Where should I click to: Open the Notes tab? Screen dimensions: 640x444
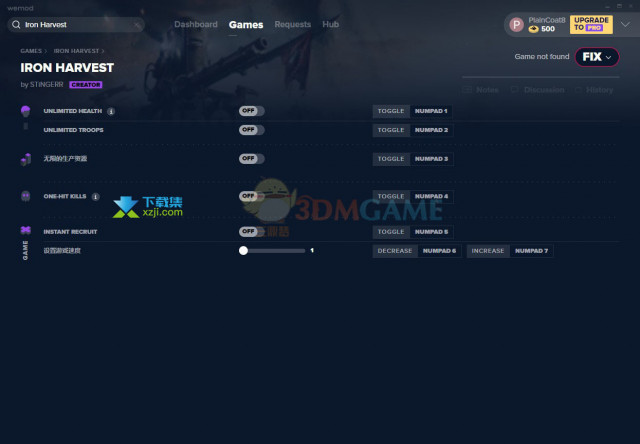(481, 90)
